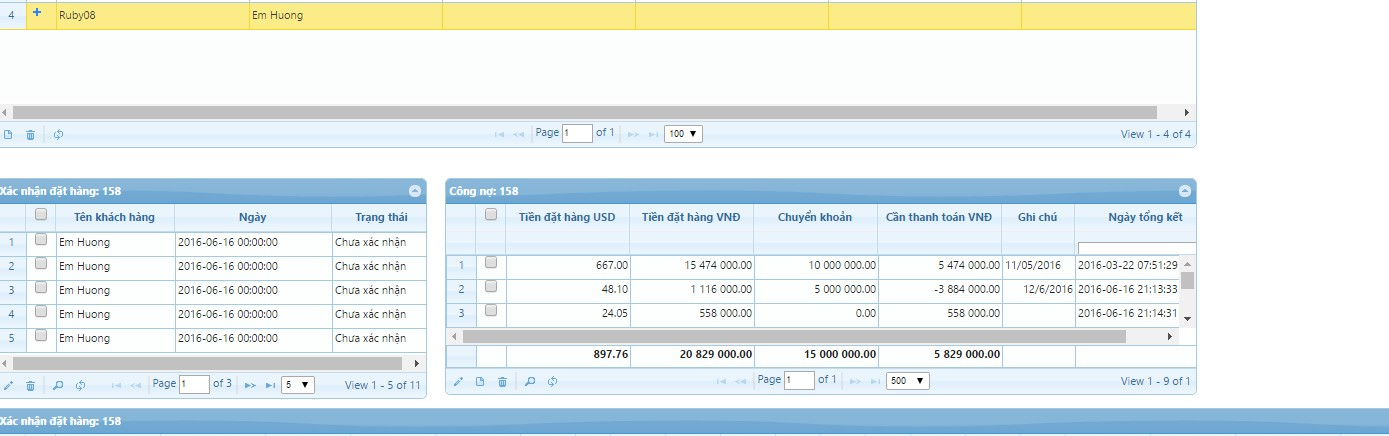Tick the select-all checkbox in the Xác nhận đặt hàng header

click(x=41, y=214)
